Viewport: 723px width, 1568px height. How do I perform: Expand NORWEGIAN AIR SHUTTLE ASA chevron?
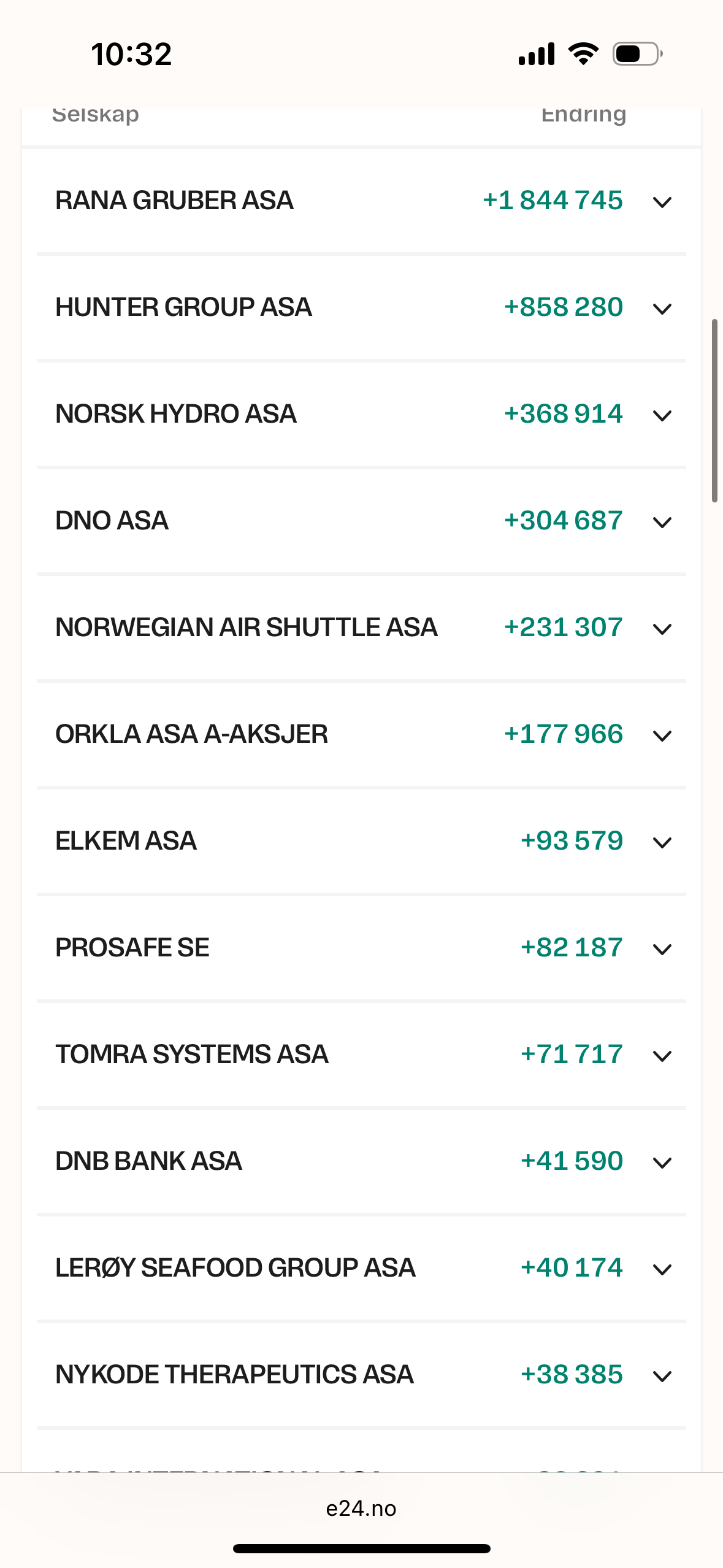(x=662, y=629)
